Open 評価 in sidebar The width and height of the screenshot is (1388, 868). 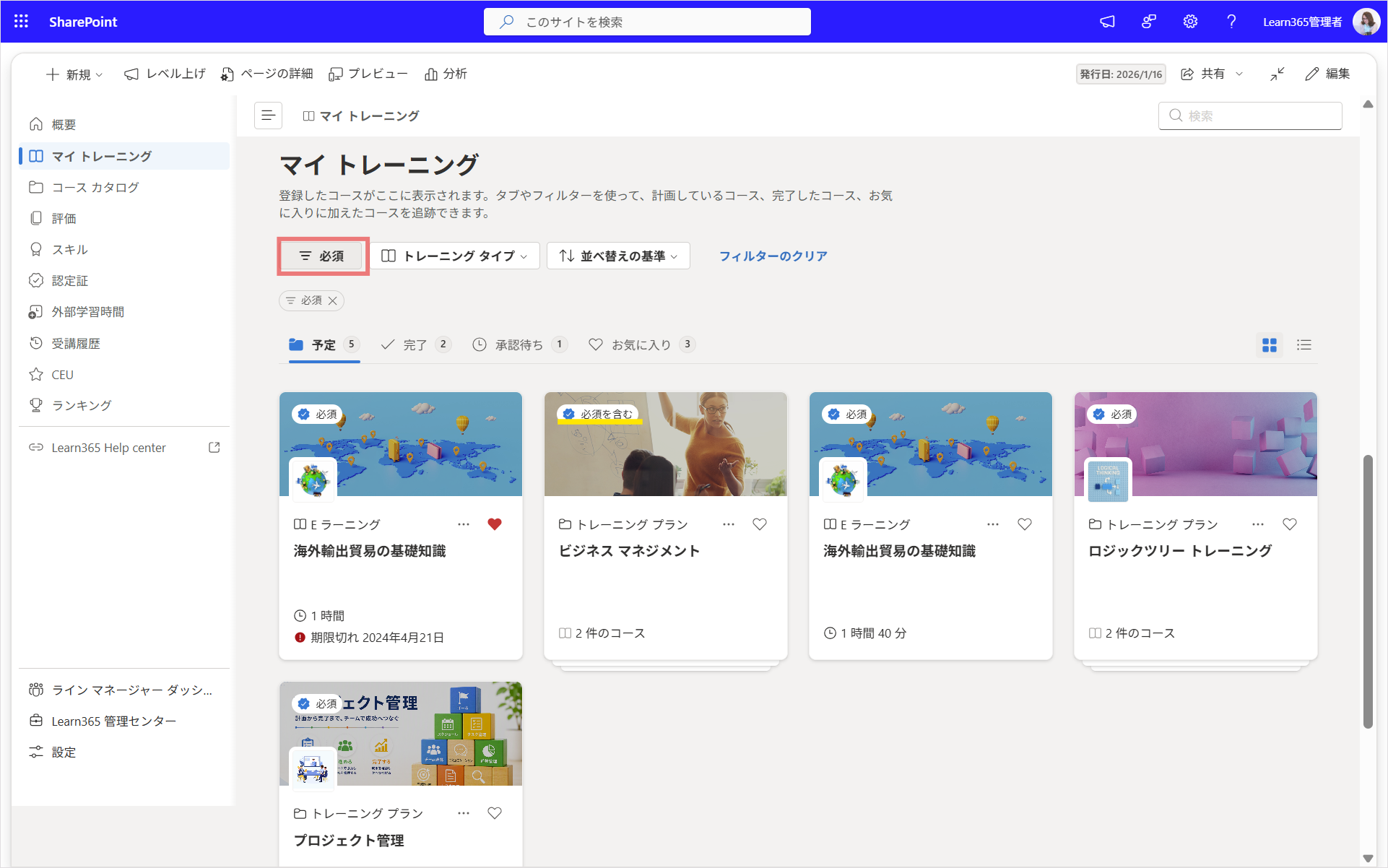coord(124,218)
